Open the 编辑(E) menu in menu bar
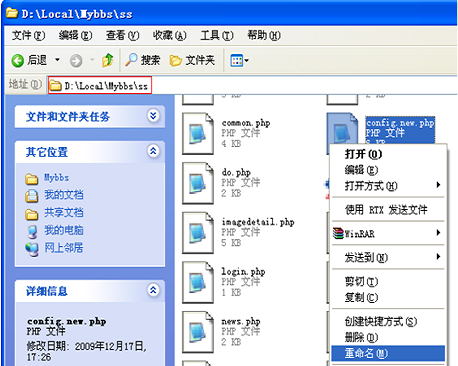 point(75,35)
